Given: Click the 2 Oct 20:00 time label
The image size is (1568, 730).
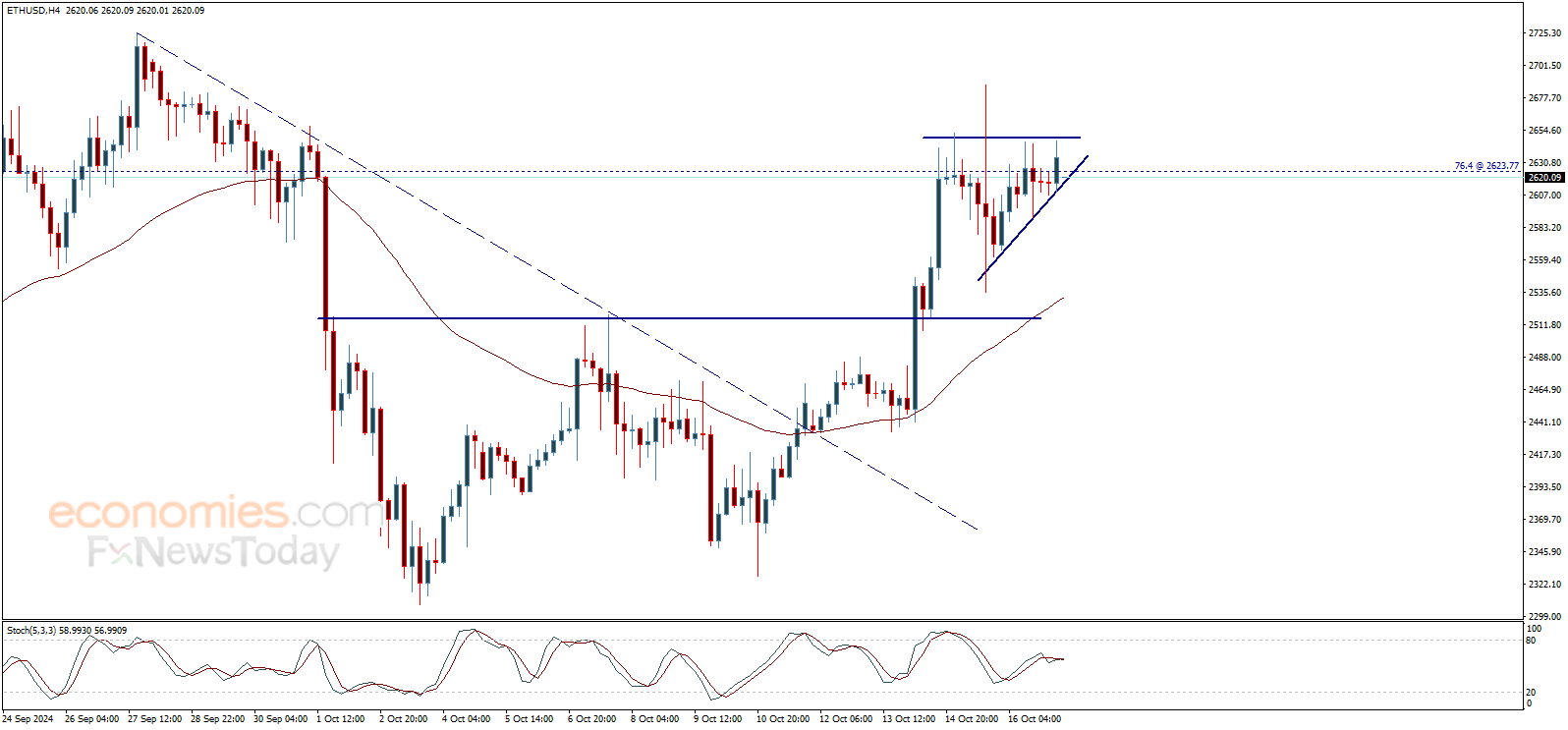Looking at the screenshot, I should [x=404, y=719].
